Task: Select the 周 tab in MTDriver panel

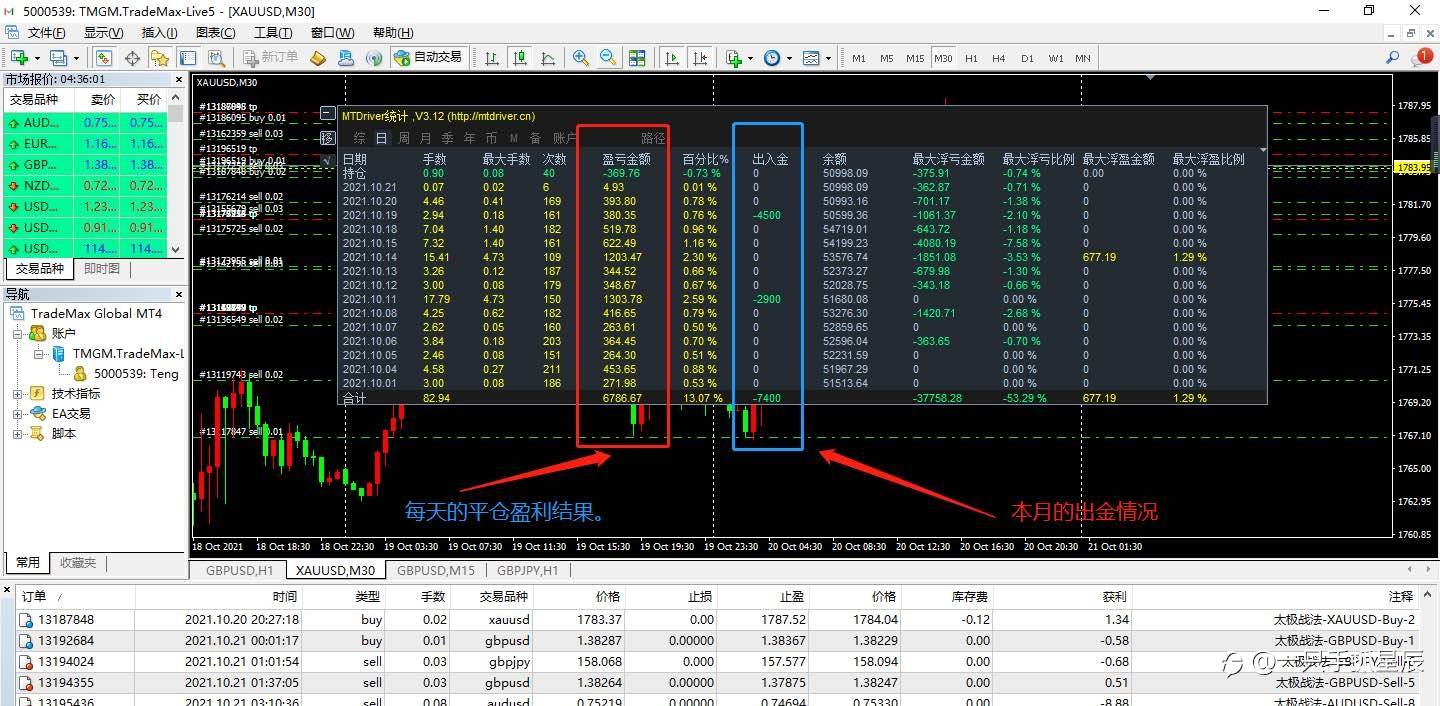Action: pyautogui.click(x=404, y=138)
